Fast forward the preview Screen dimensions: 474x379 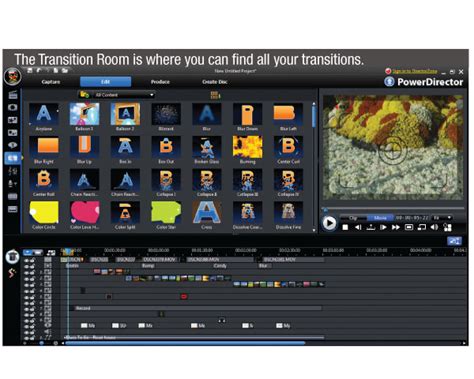click(x=396, y=227)
